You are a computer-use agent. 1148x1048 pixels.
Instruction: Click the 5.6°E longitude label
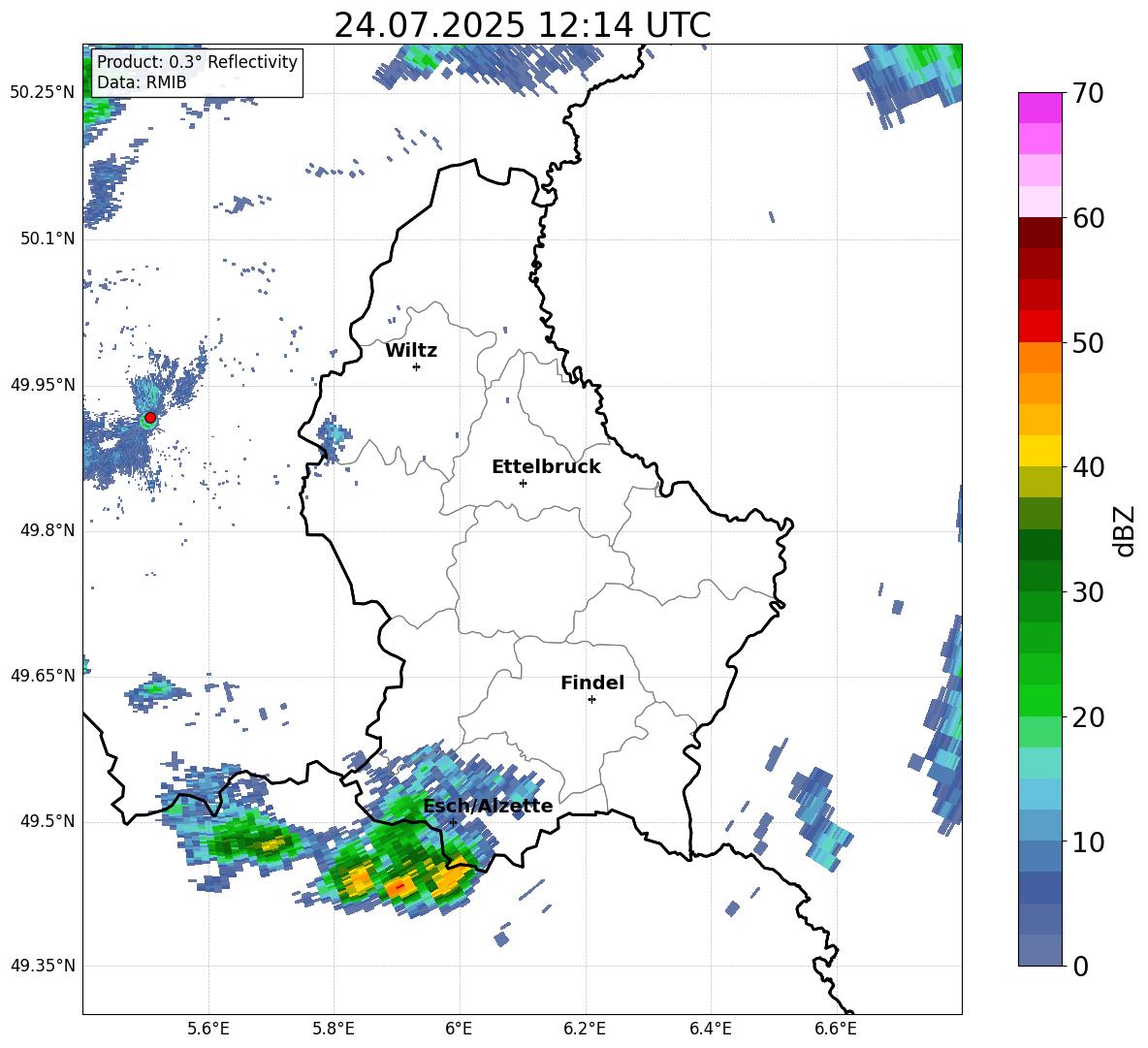[208, 1029]
